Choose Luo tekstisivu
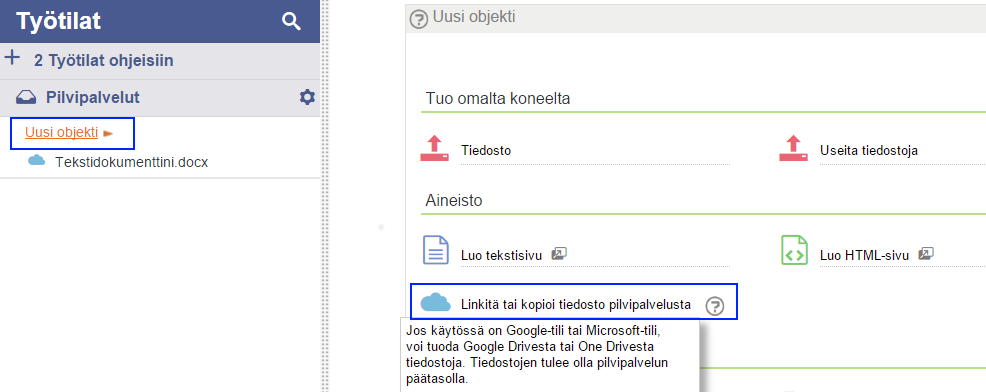Image resolution: width=986 pixels, height=392 pixels. [501, 255]
